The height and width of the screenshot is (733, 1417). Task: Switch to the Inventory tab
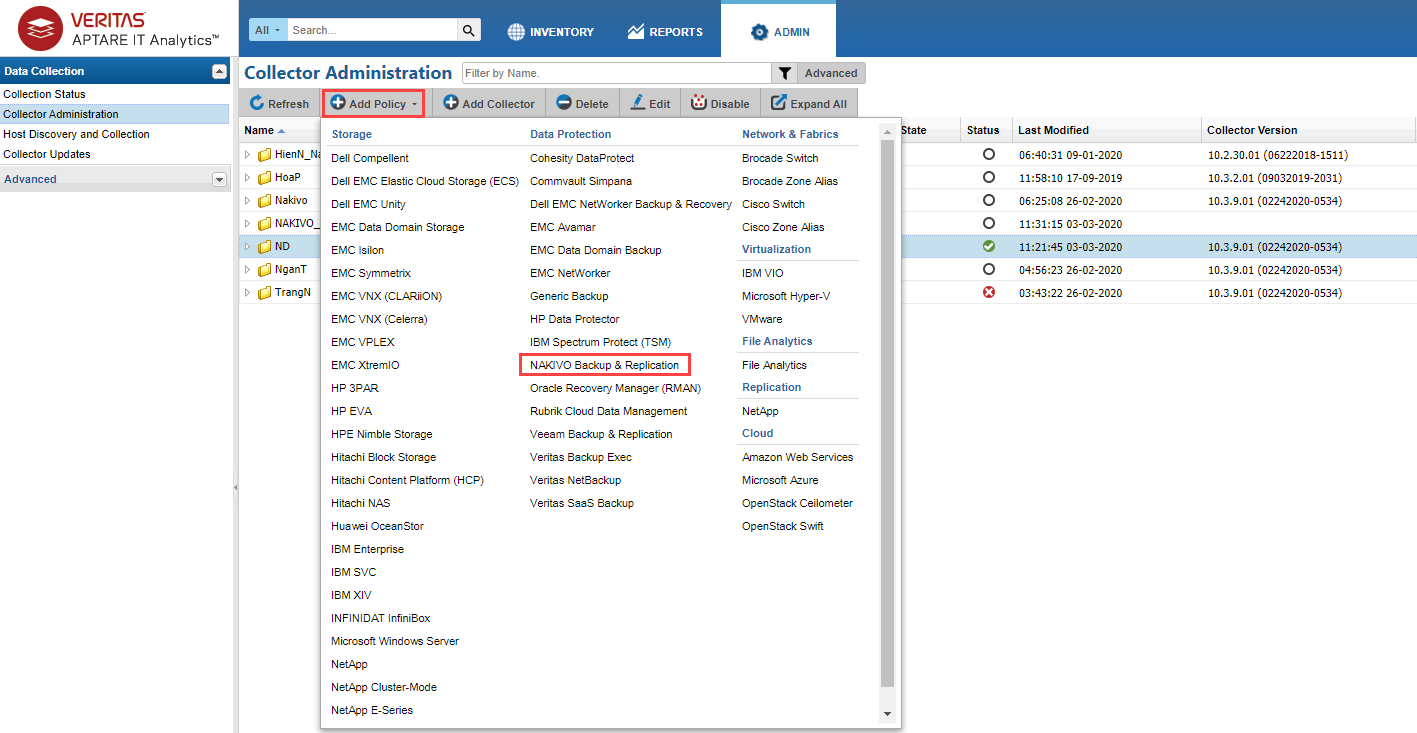click(550, 32)
